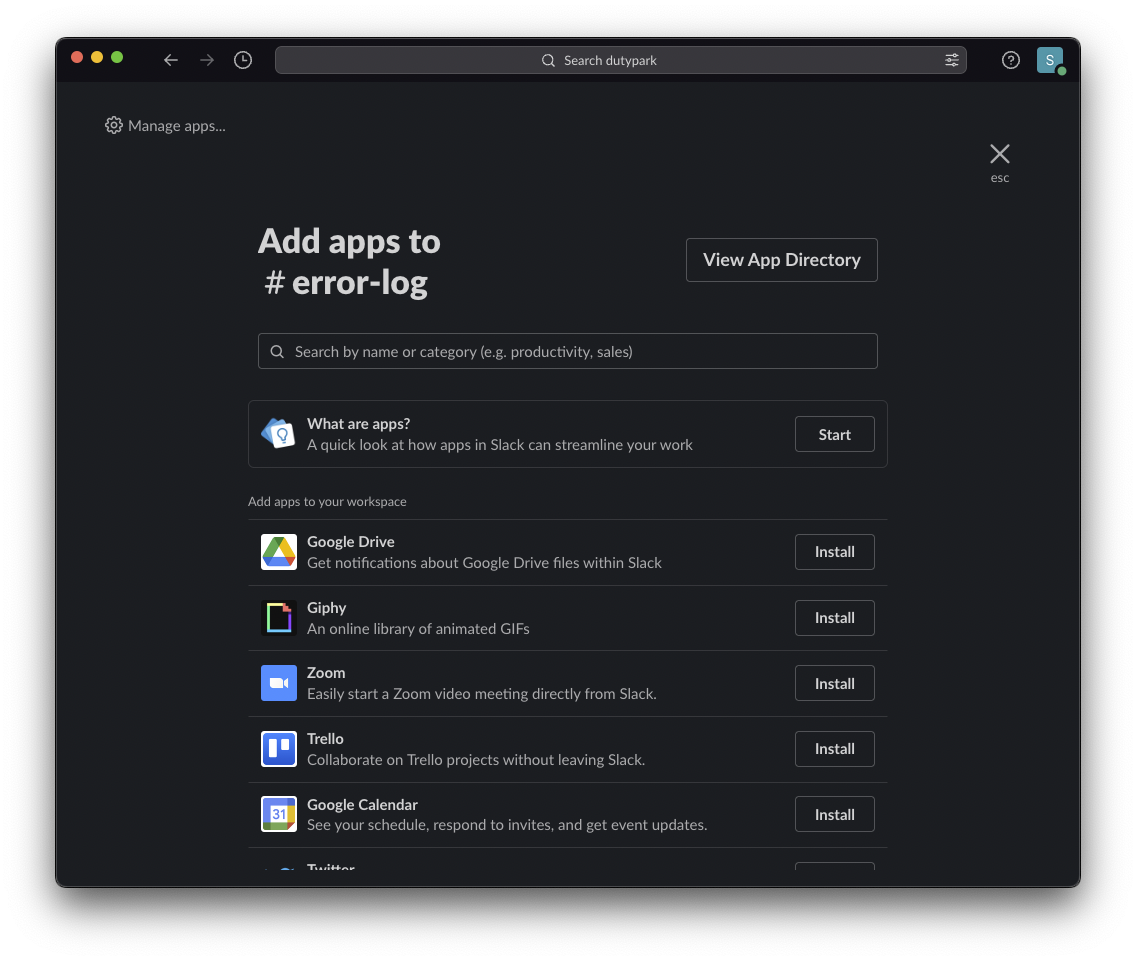Open search filters slider icon
The width and height of the screenshot is (1136, 961).
(x=952, y=60)
